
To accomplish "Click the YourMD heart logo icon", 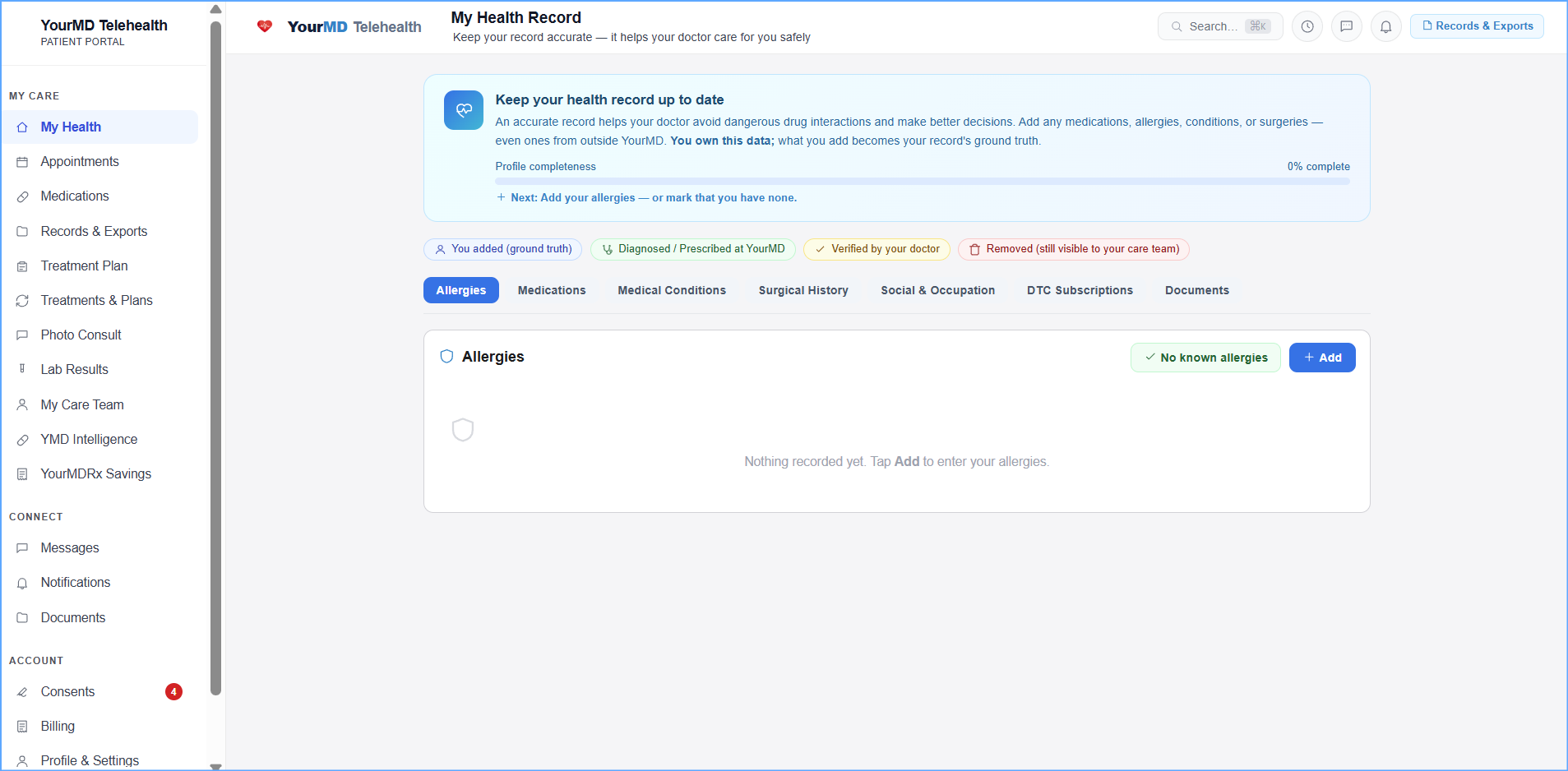I will click(x=265, y=26).
